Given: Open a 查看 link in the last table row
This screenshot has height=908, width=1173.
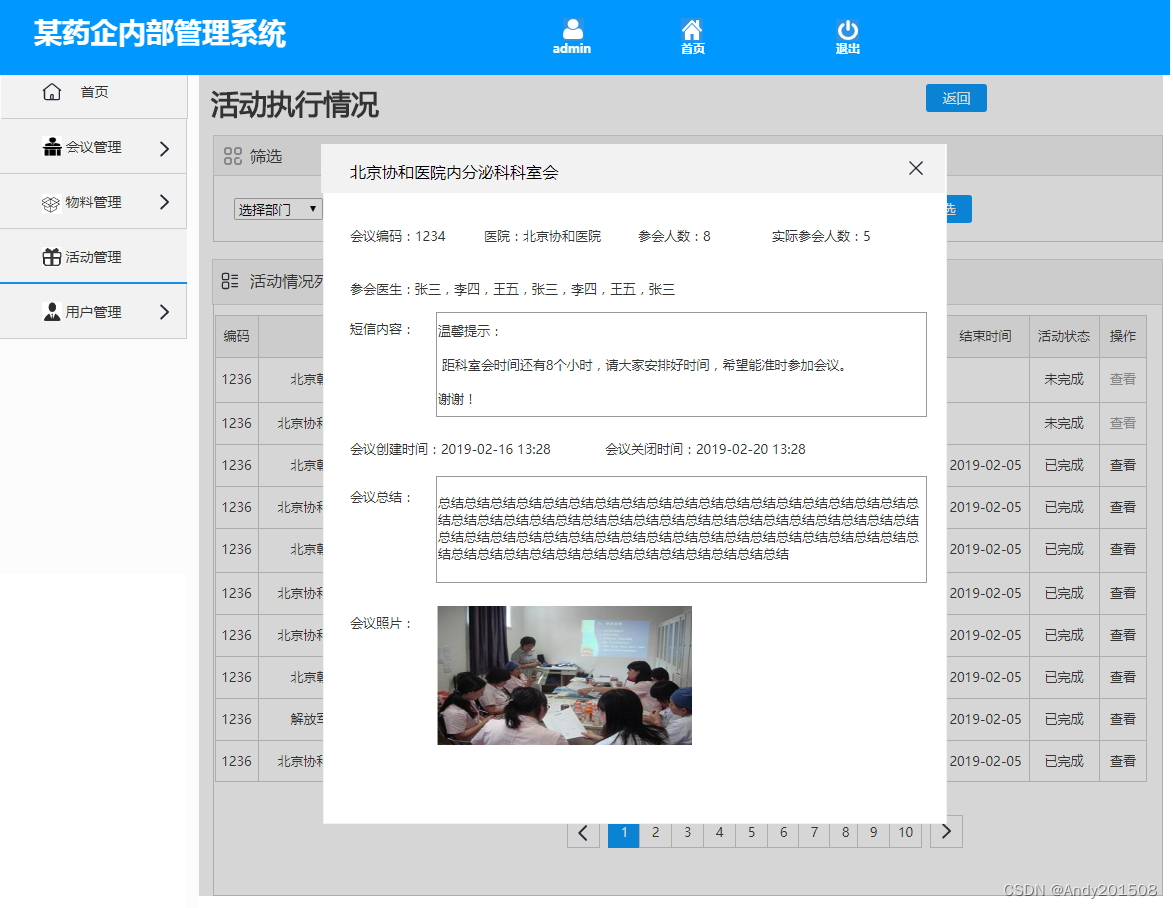Looking at the screenshot, I should [x=1122, y=761].
